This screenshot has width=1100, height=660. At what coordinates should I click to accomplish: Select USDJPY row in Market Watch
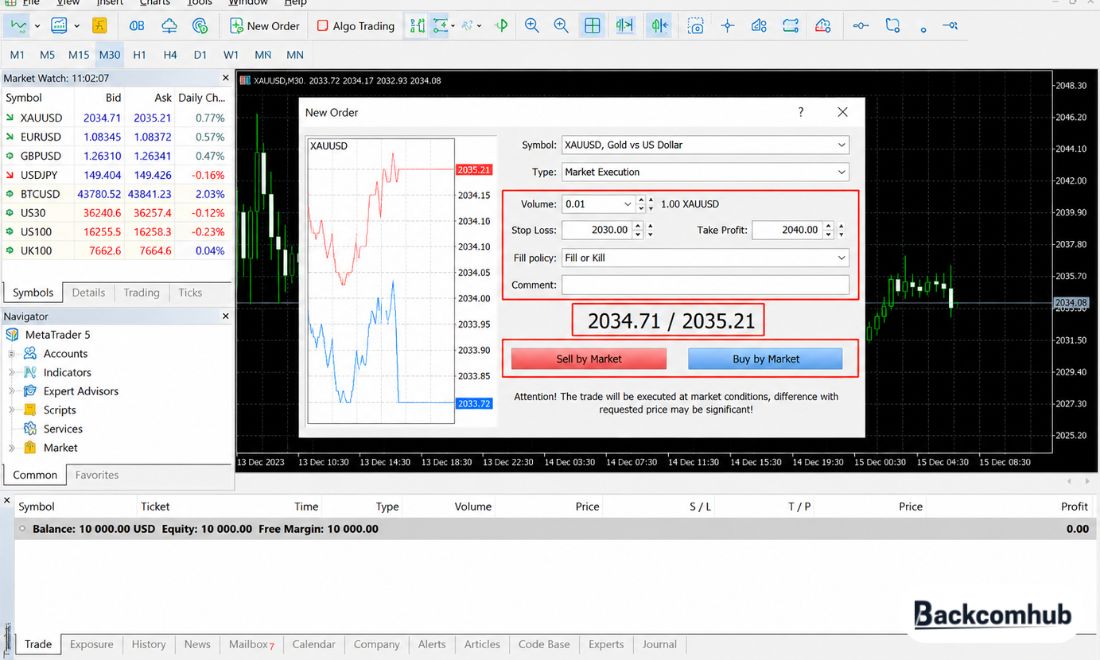116,175
